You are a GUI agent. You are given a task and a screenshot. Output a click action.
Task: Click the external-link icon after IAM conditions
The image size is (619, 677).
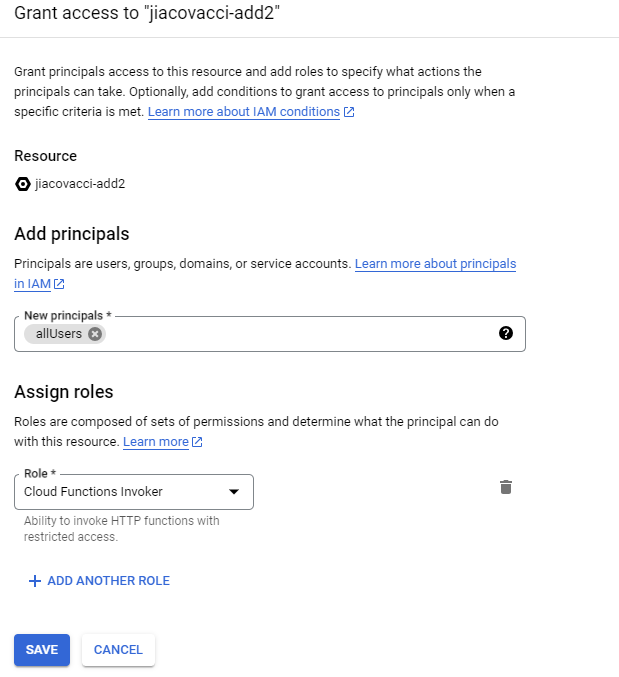coord(349,112)
